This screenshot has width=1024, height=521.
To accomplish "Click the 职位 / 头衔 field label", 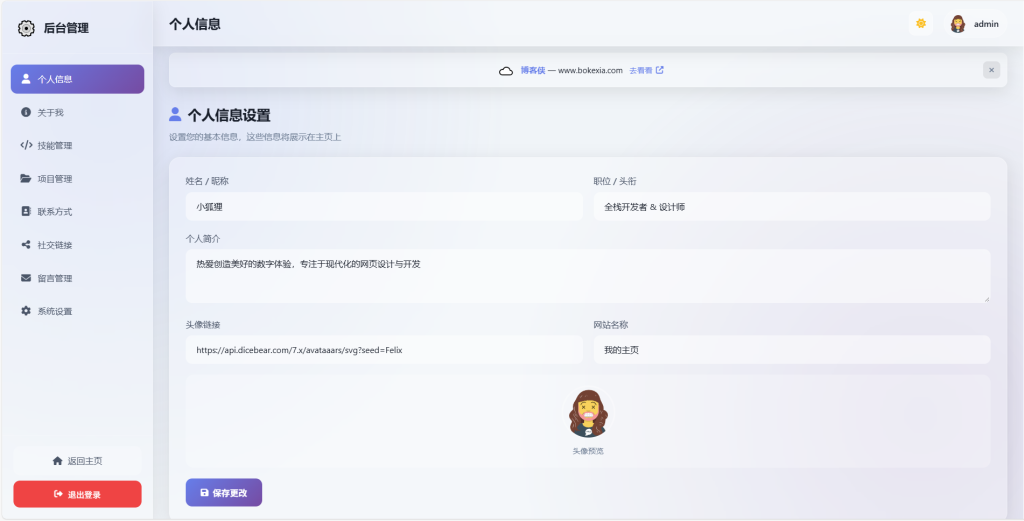I will [x=615, y=181].
